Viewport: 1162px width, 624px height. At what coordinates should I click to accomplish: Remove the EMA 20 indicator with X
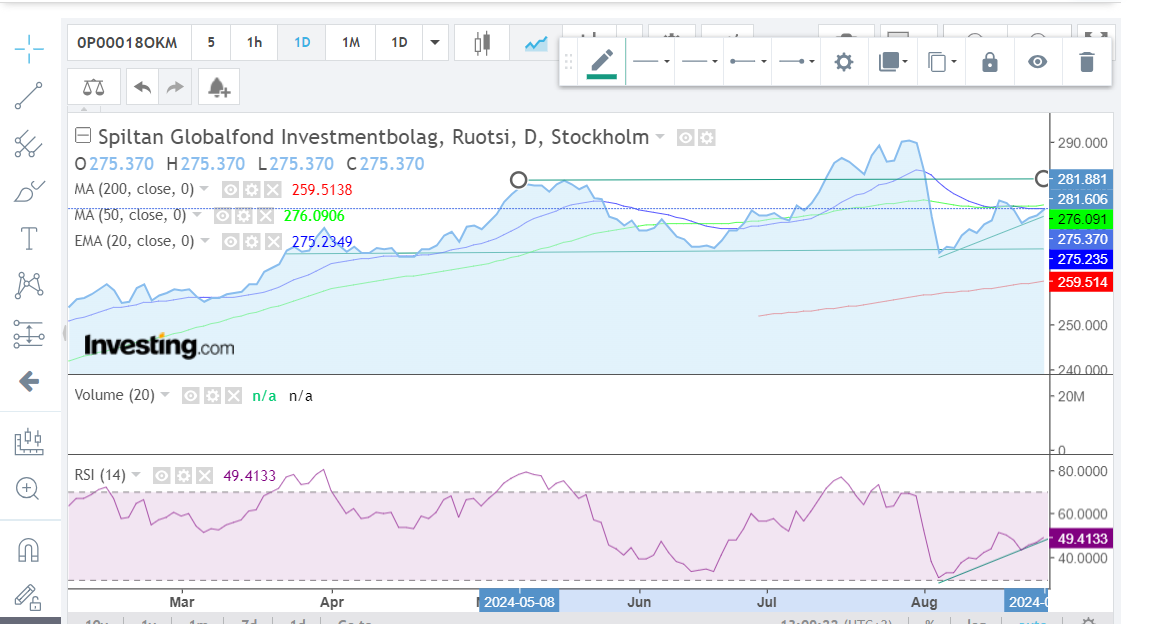[x=272, y=241]
